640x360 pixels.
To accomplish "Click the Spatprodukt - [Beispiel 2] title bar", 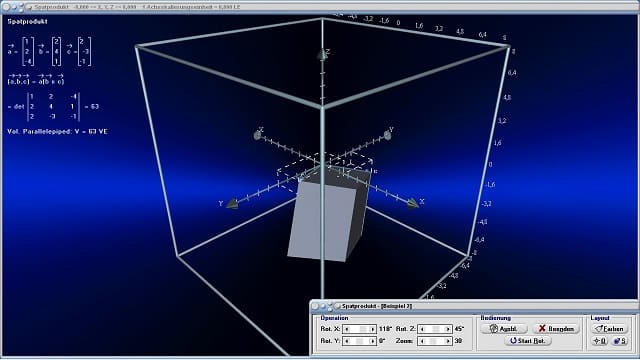I will (473, 306).
